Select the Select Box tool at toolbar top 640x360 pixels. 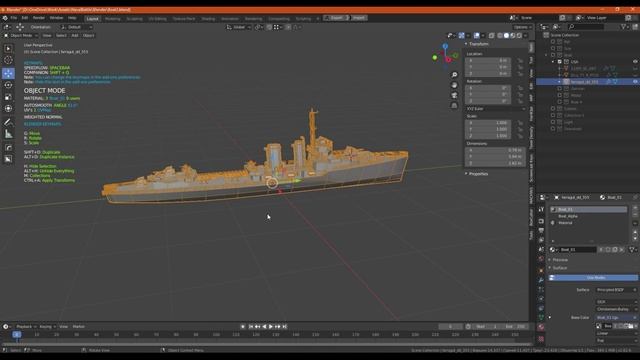(x=8, y=48)
